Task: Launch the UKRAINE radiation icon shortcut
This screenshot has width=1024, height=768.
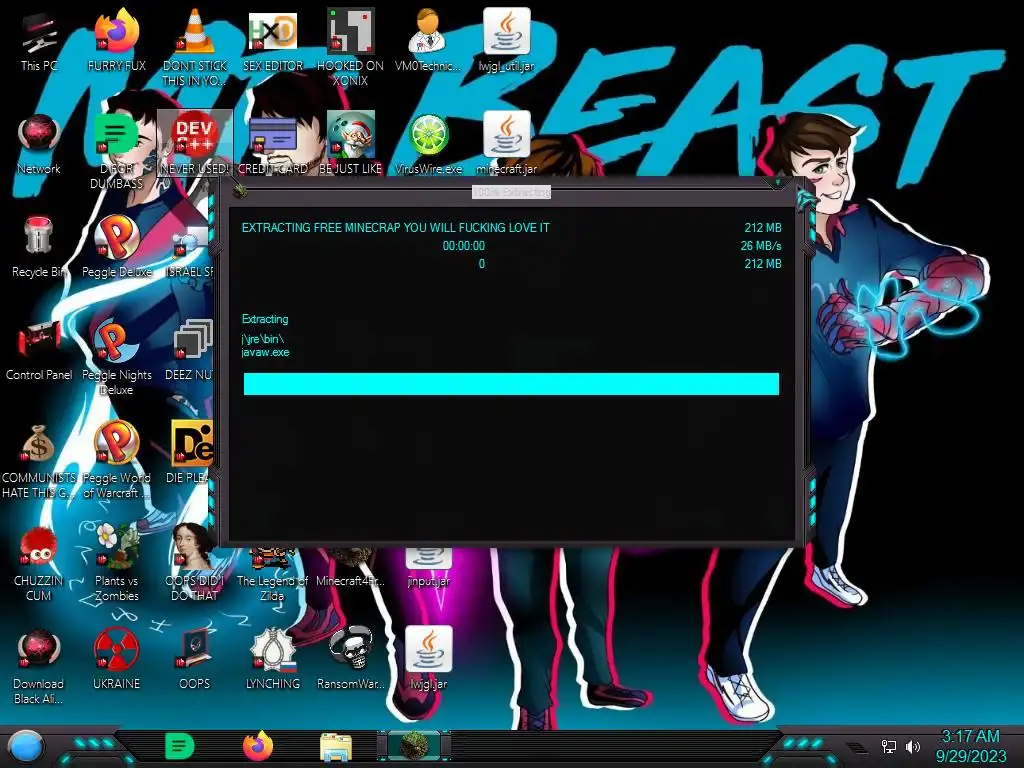Action: click(x=116, y=660)
